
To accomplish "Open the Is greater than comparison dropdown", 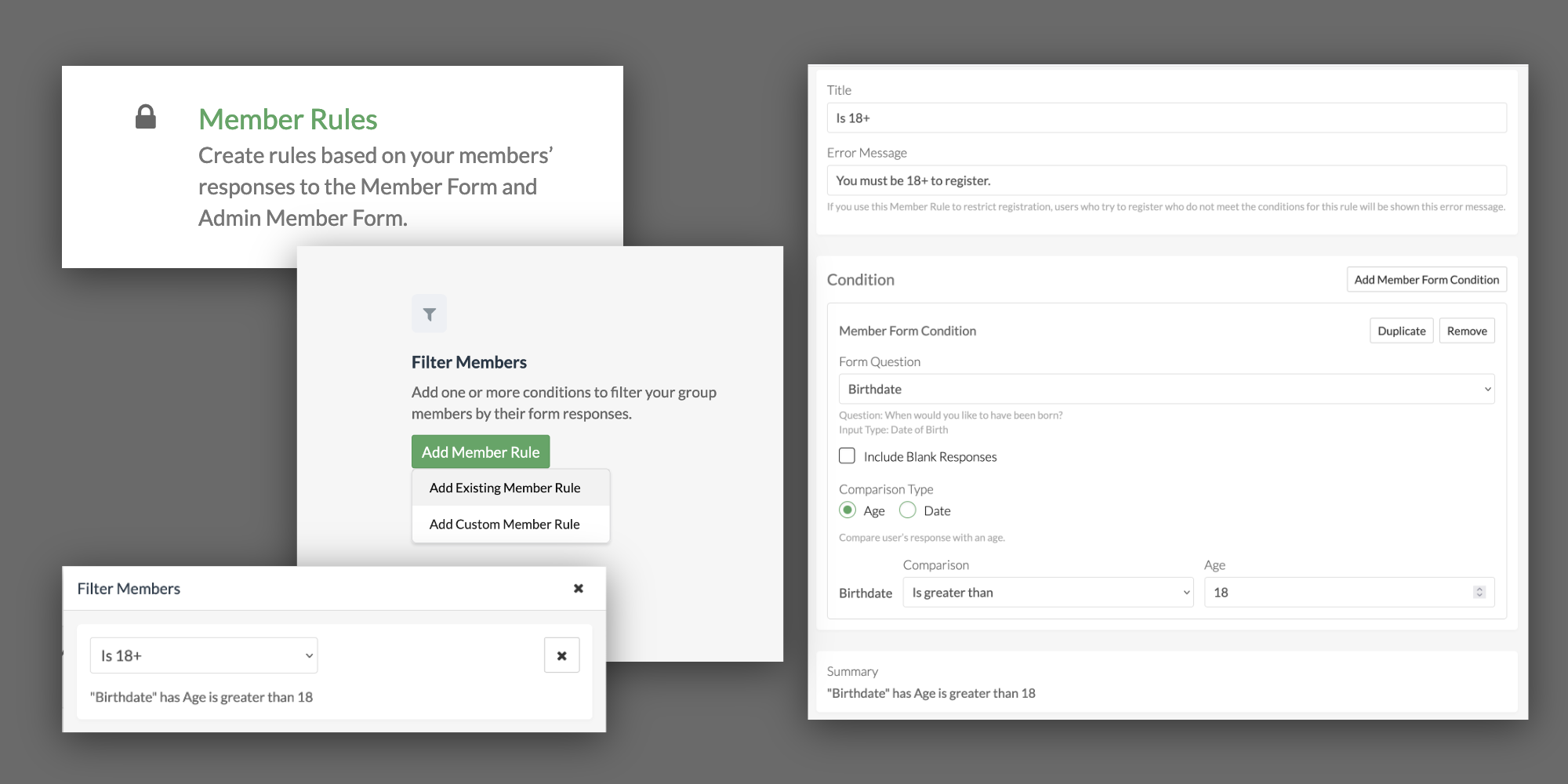I will (1047, 593).
